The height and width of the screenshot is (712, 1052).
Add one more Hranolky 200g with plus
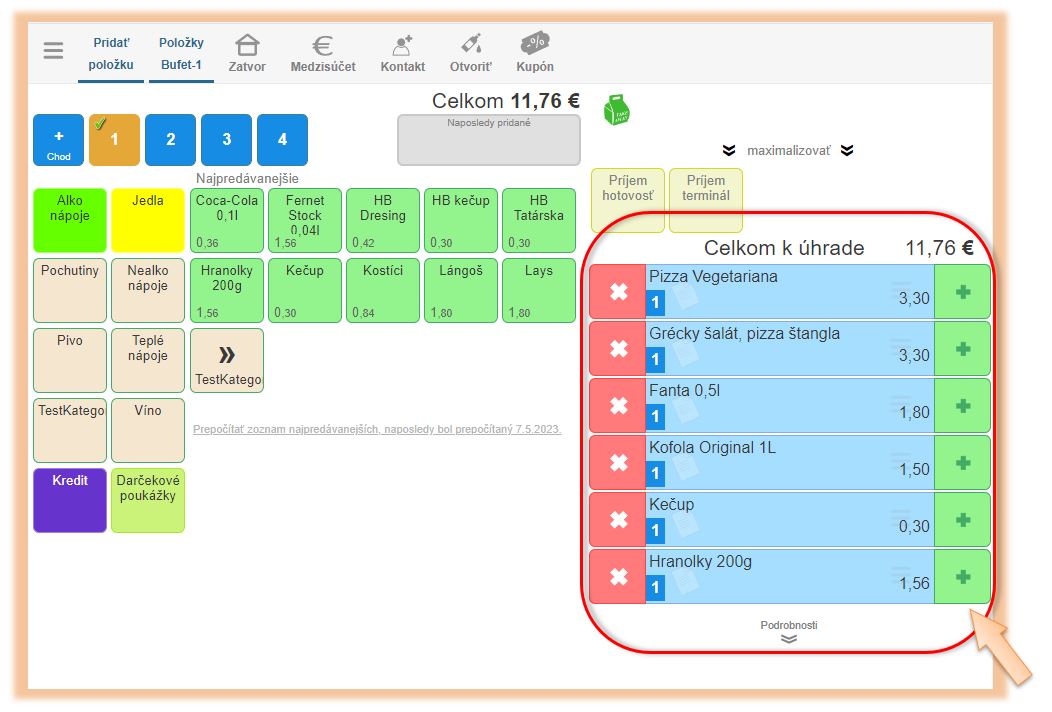click(x=962, y=577)
